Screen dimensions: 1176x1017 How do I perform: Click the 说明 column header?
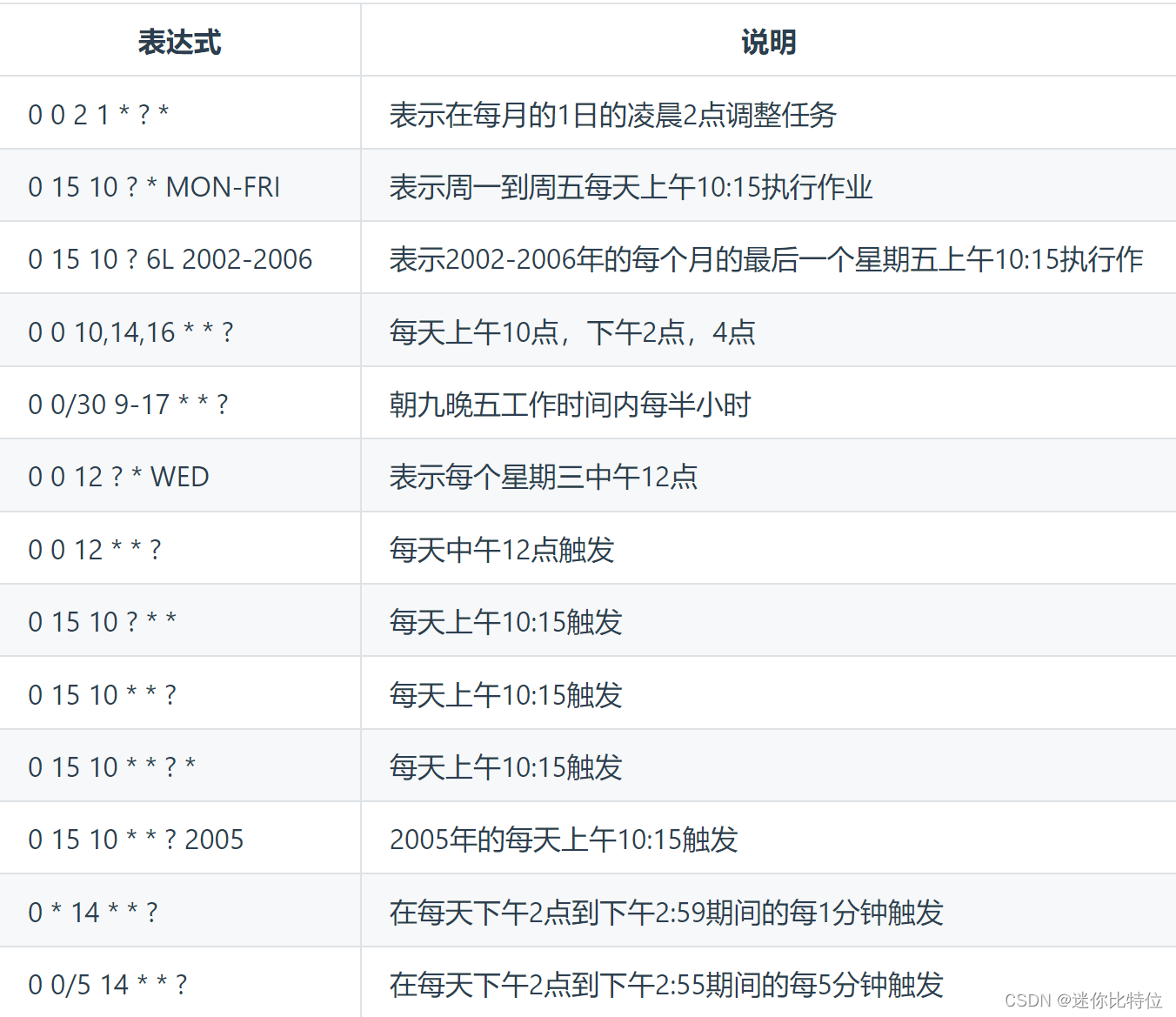tap(768, 42)
